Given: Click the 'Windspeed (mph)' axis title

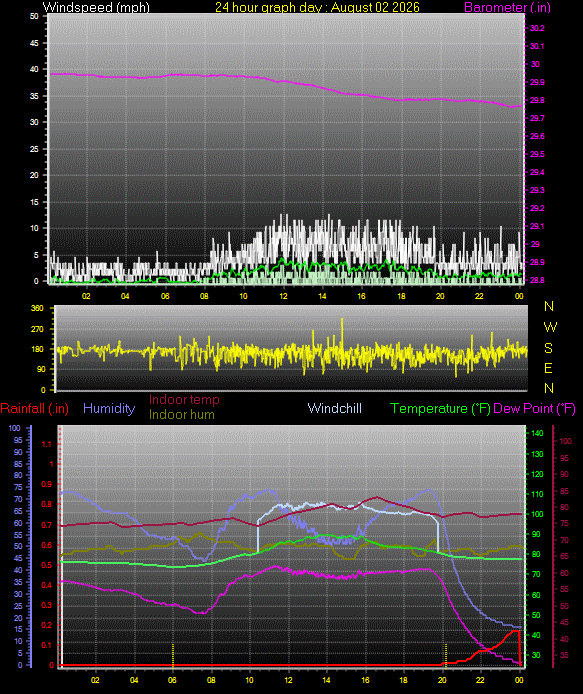Looking at the screenshot, I should [x=96, y=7].
